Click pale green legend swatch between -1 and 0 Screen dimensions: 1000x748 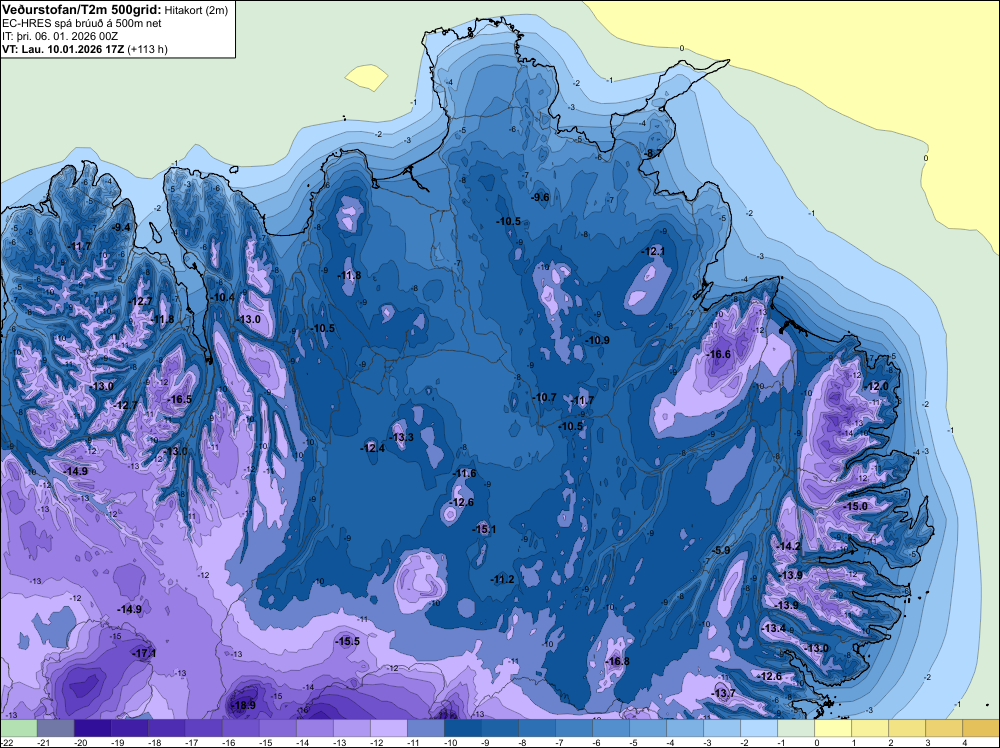click(795, 728)
